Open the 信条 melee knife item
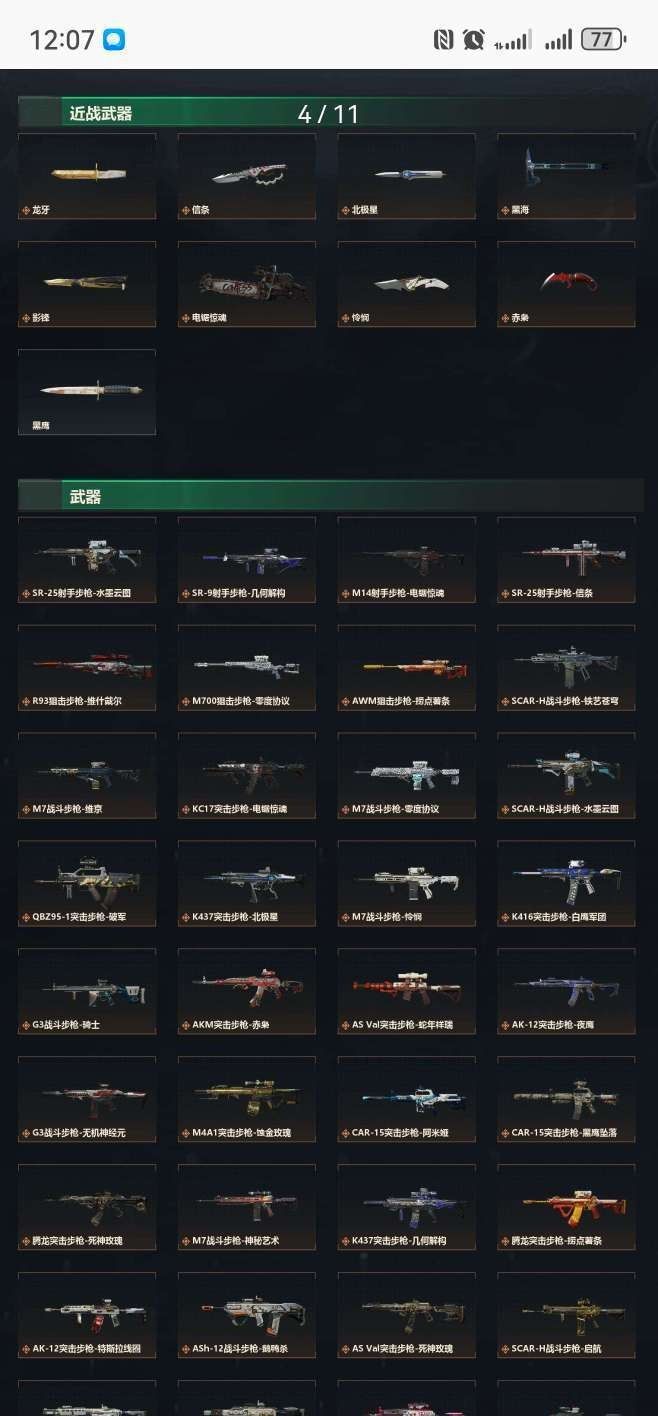 pos(247,176)
